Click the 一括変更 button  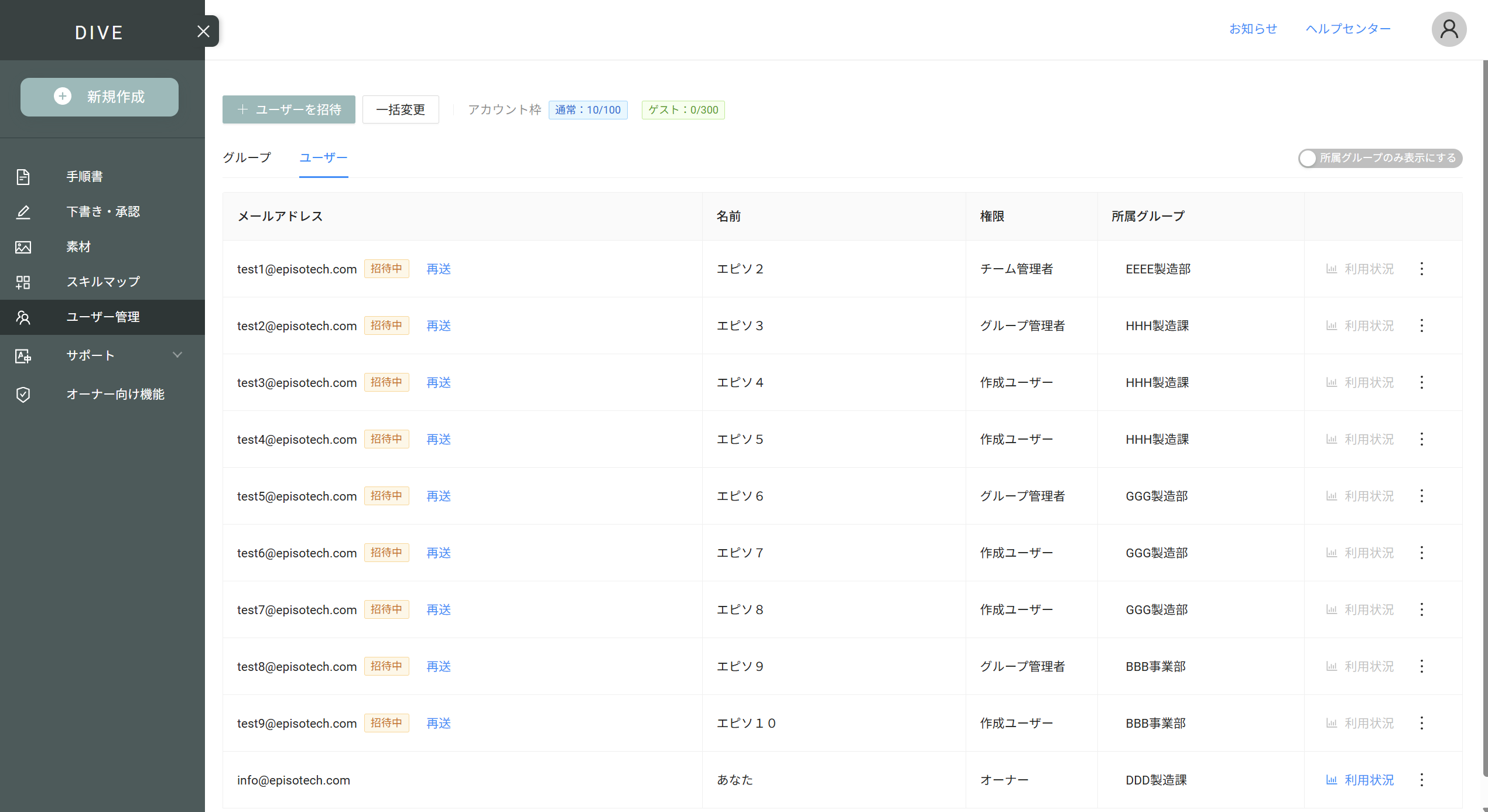[401, 109]
